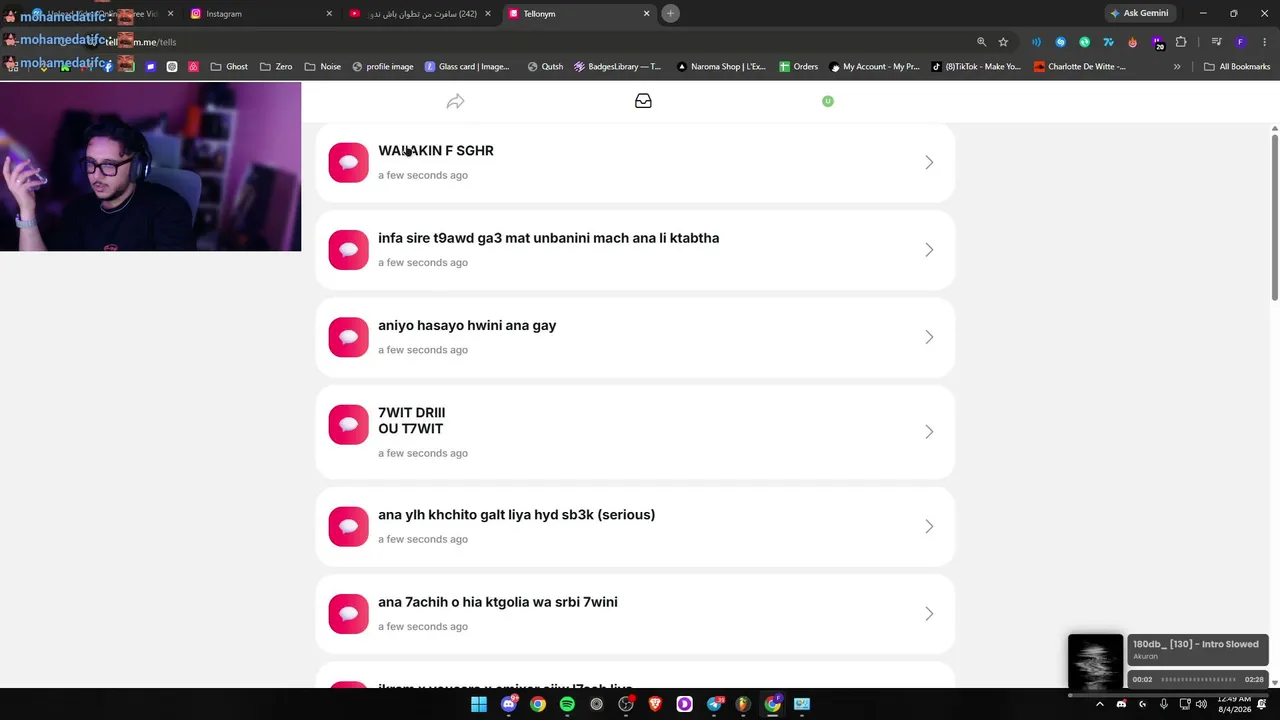Open a new browser tab with plus button
This screenshot has width=1280, height=720.
click(671, 14)
